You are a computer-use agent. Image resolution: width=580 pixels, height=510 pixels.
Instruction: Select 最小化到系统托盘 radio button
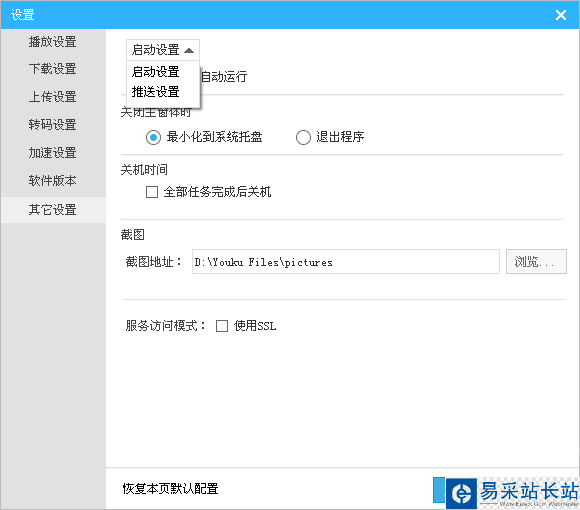pyautogui.click(x=153, y=138)
